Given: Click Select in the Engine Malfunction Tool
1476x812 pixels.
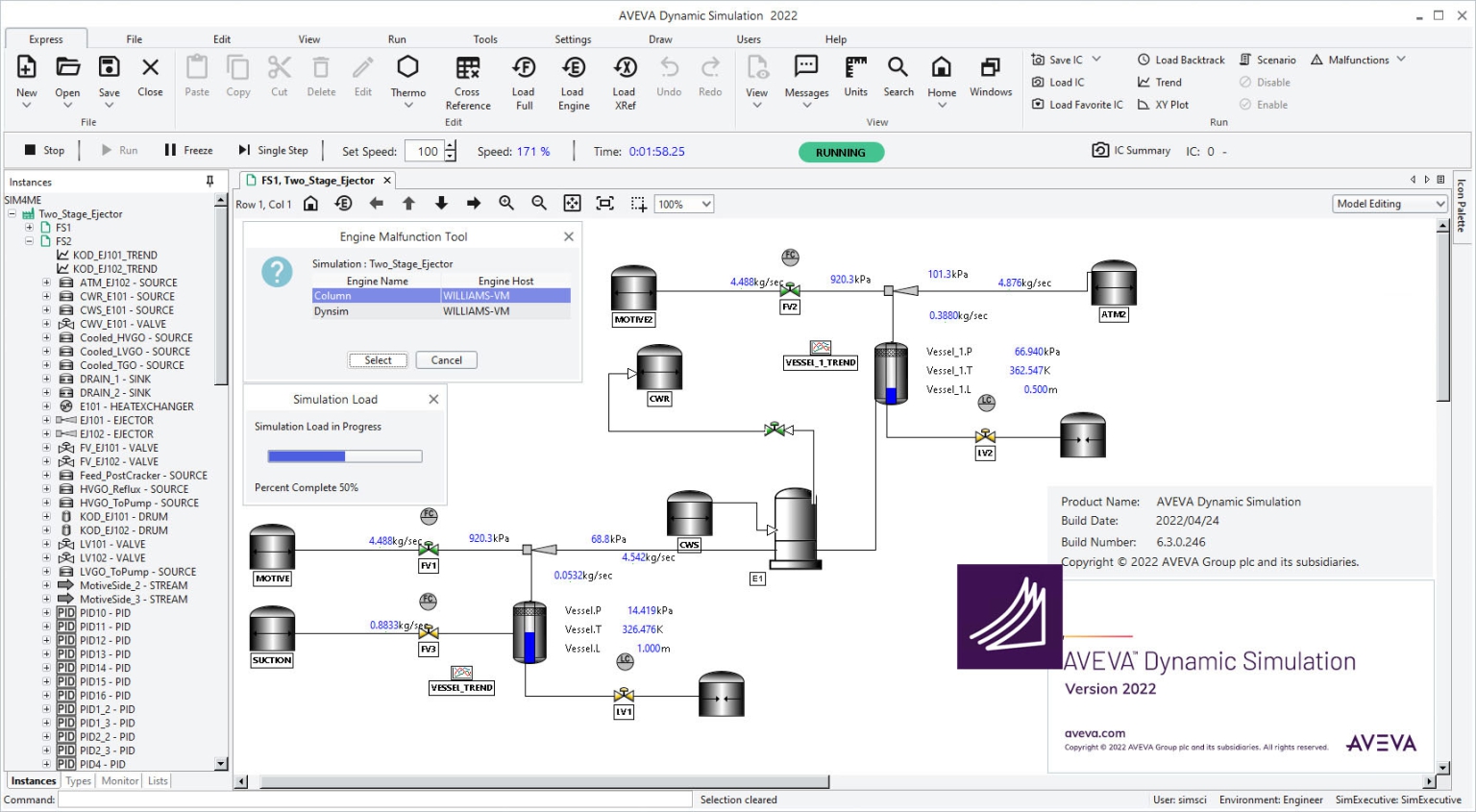Looking at the screenshot, I should click(x=377, y=359).
